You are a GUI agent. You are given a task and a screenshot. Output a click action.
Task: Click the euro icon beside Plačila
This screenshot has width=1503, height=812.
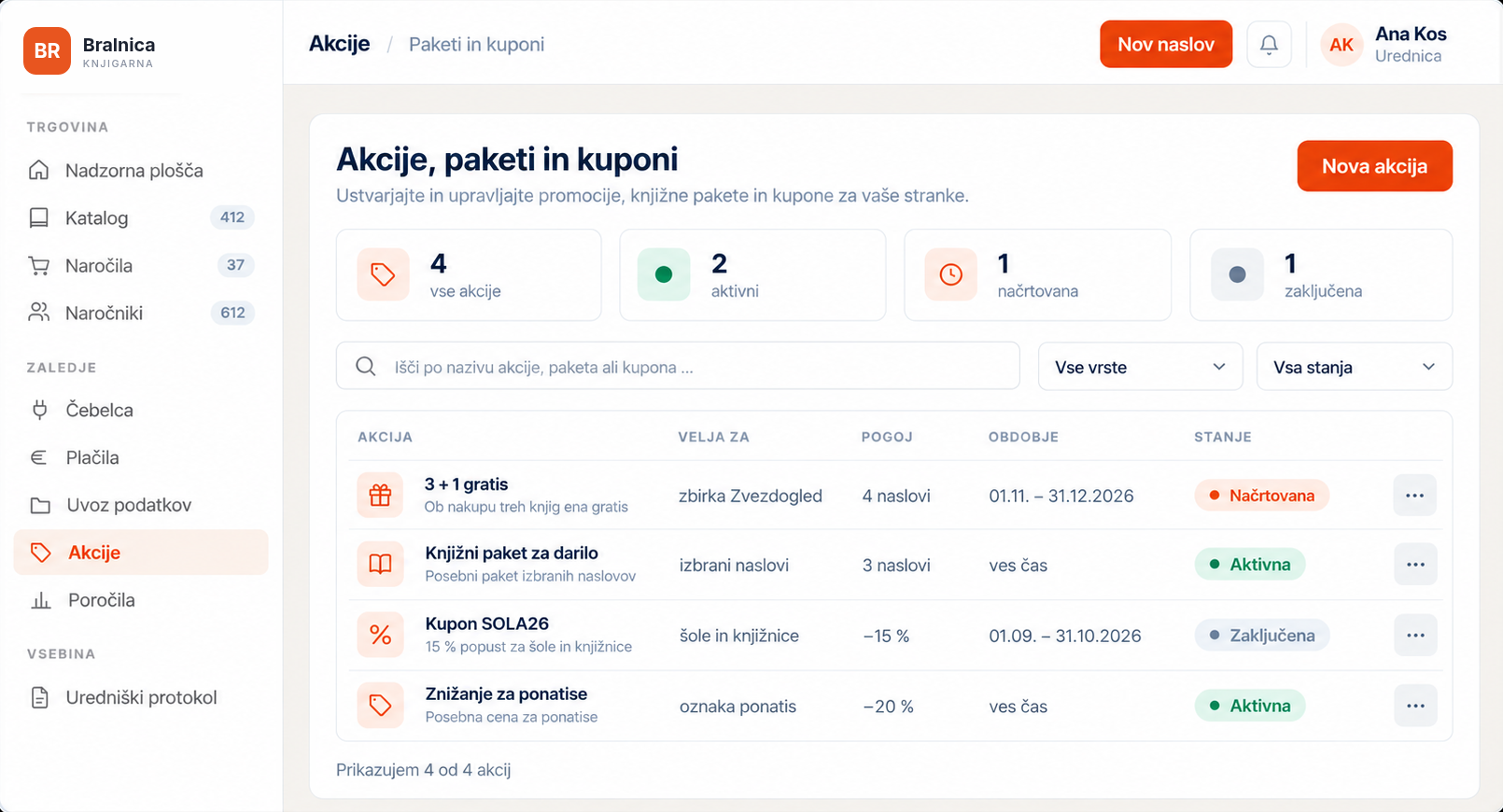click(x=39, y=457)
